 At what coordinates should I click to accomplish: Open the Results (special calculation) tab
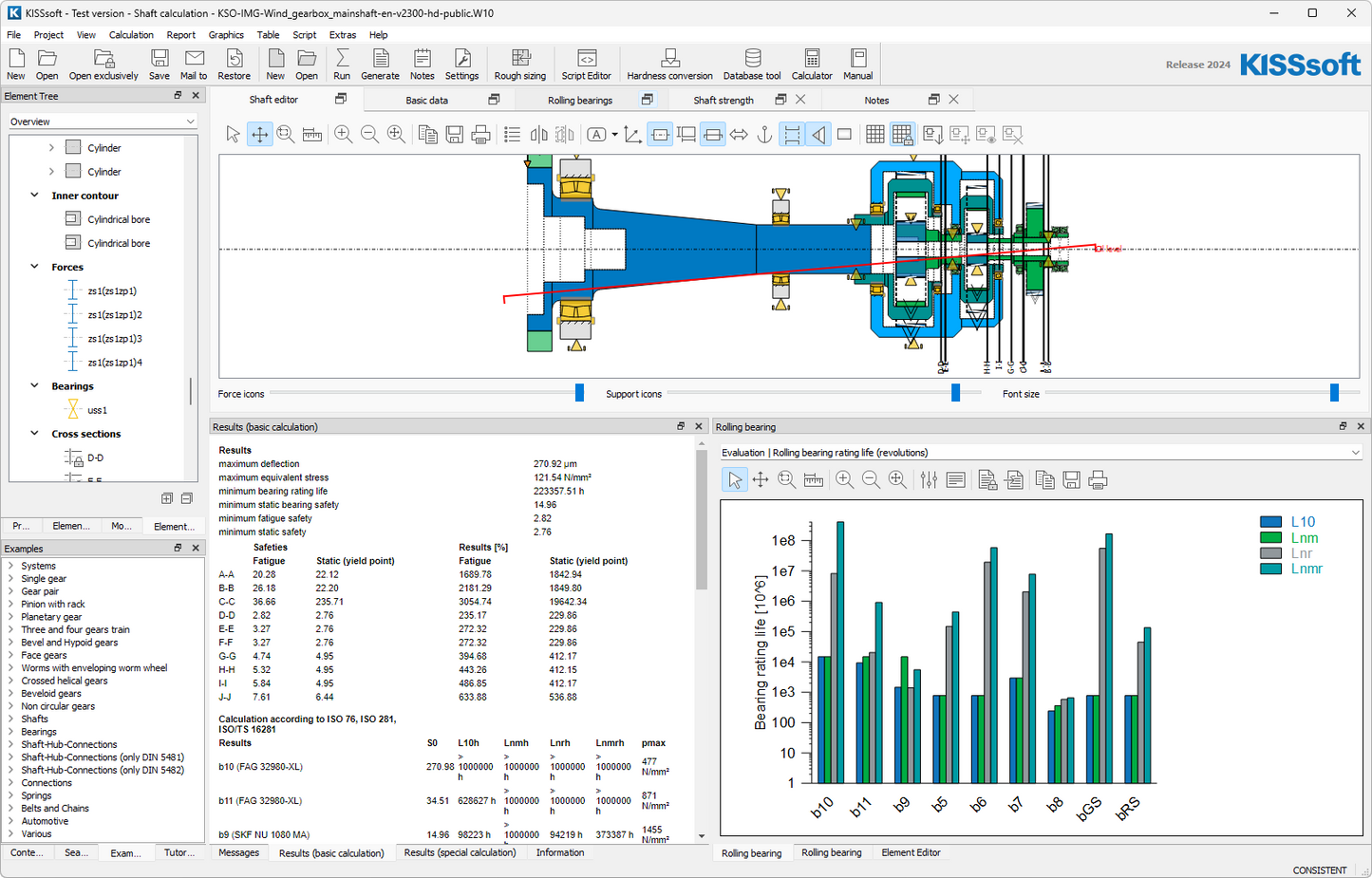tap(460, 852)
